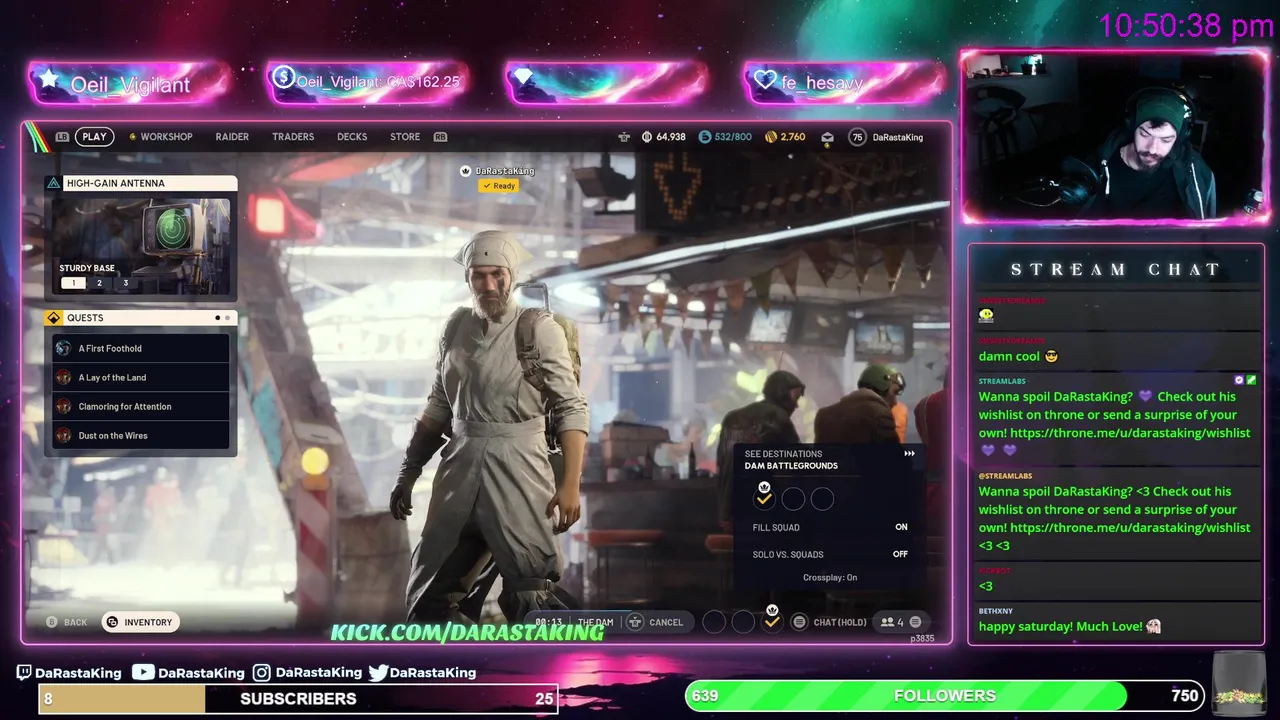Image resolution: width=1280 pixels, height=720 pixels.
Task: Click third empty squad slot in panel
Action: click(822, 498)
